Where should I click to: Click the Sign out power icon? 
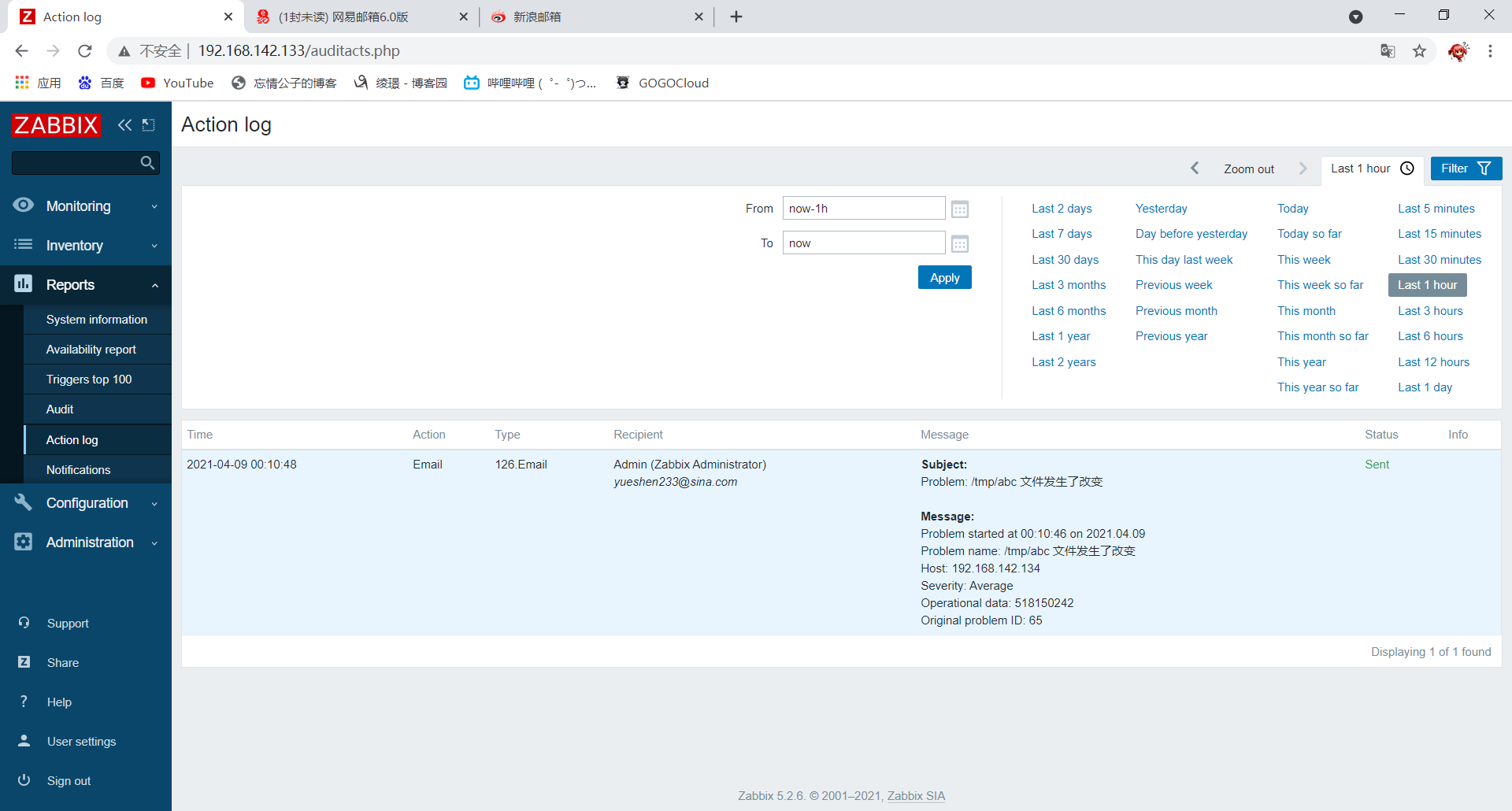24,780
